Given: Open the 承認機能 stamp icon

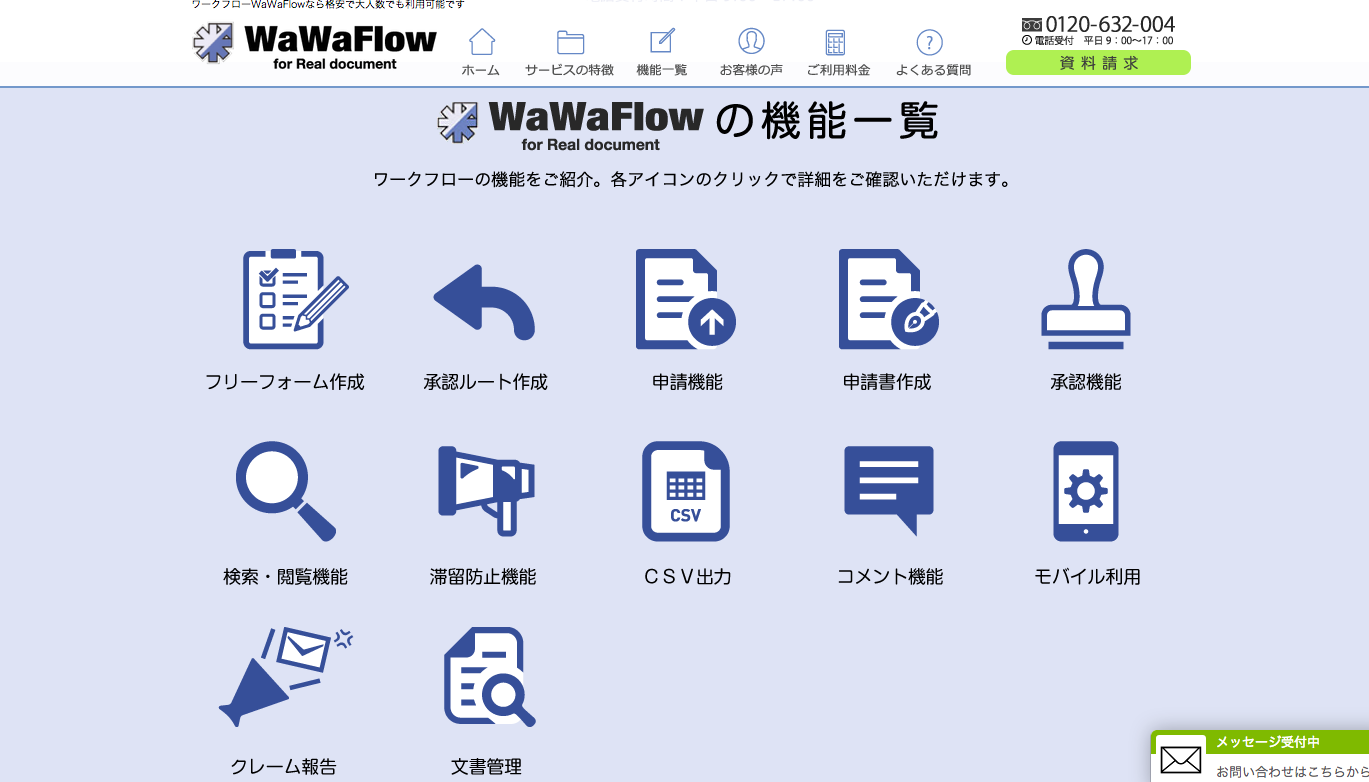Looking at the screenshot, I should pos(1085,299).
